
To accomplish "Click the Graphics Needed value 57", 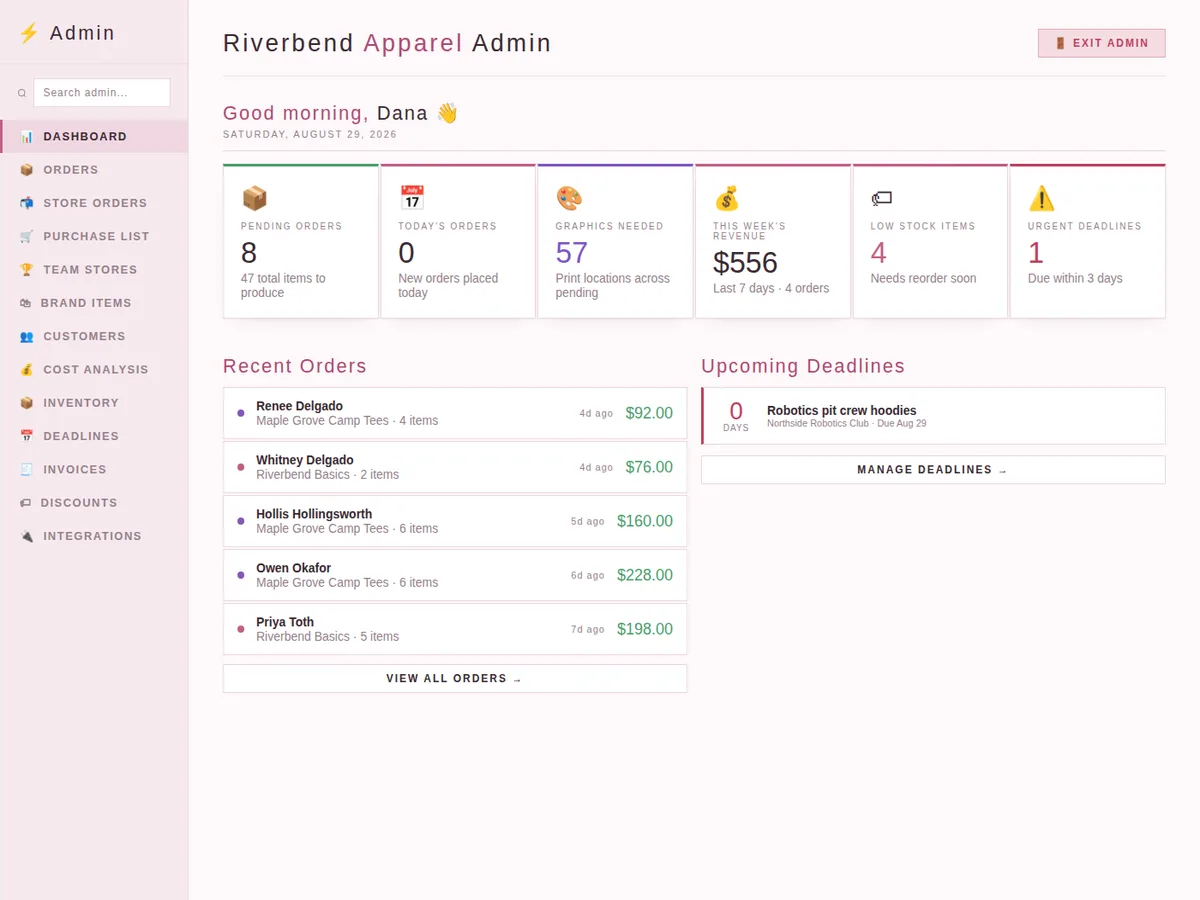I will pos(572,252).
